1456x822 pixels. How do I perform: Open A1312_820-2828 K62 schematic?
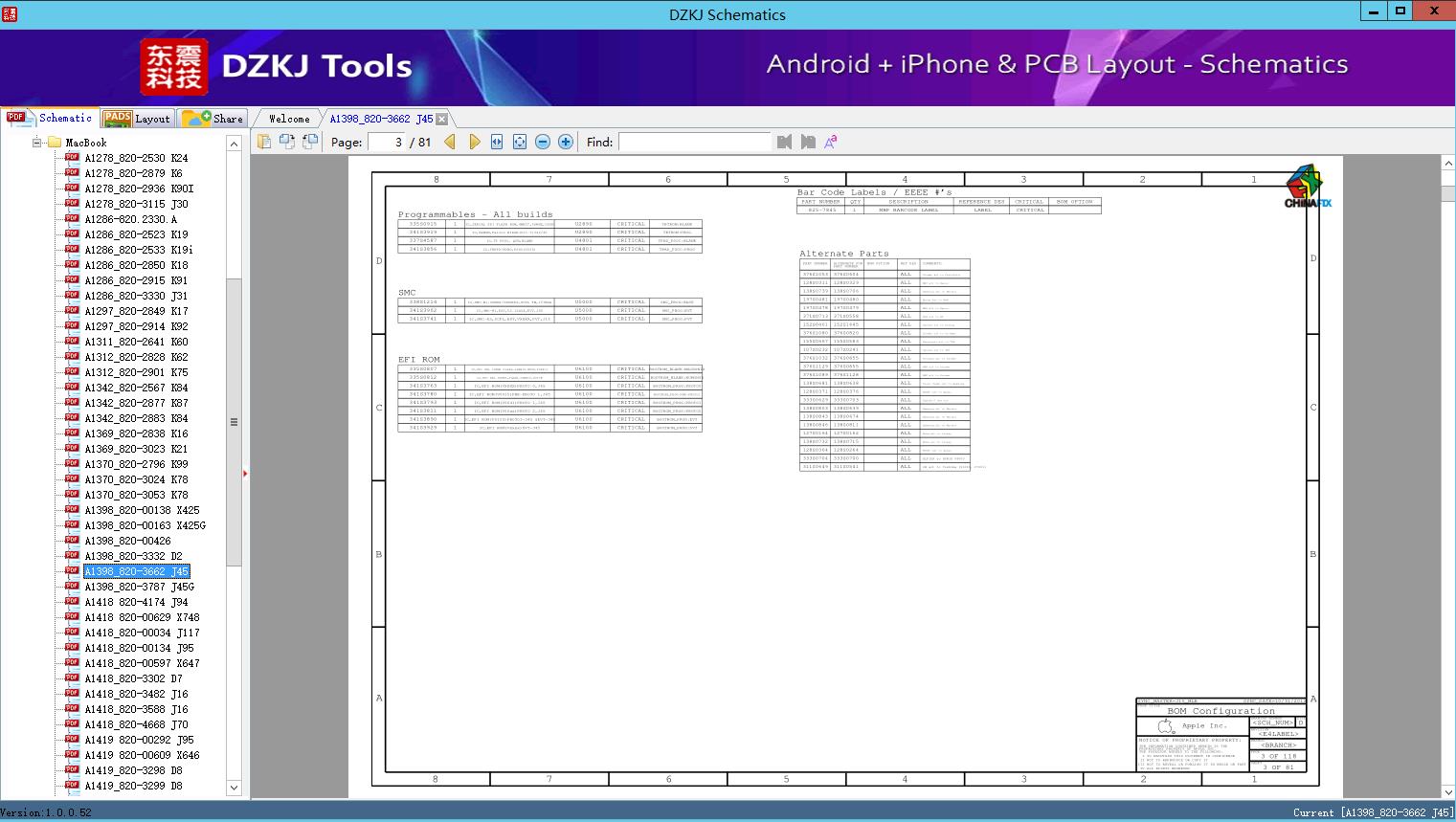[x=136, y=357]
